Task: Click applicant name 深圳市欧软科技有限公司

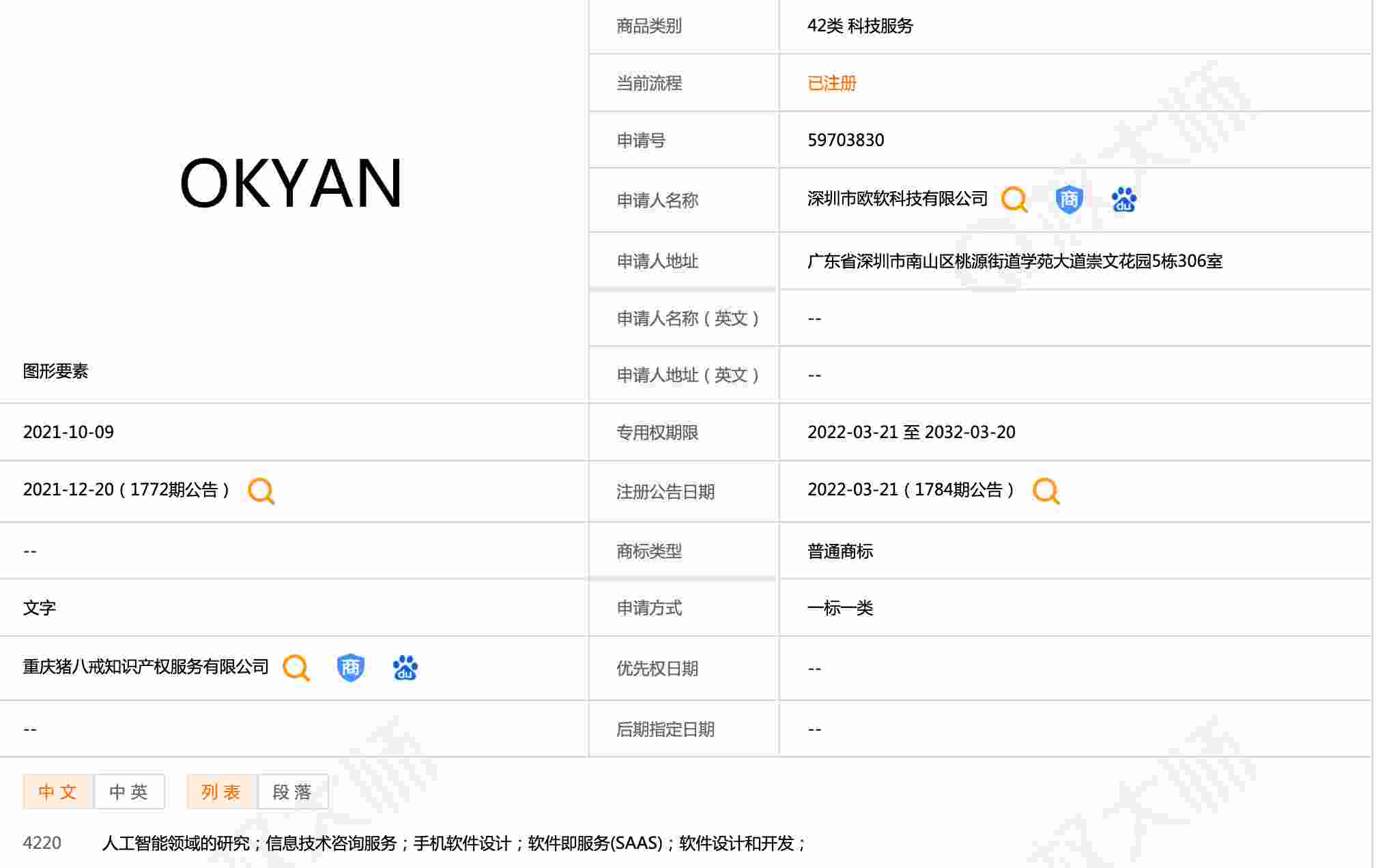Action: point(897,199)
